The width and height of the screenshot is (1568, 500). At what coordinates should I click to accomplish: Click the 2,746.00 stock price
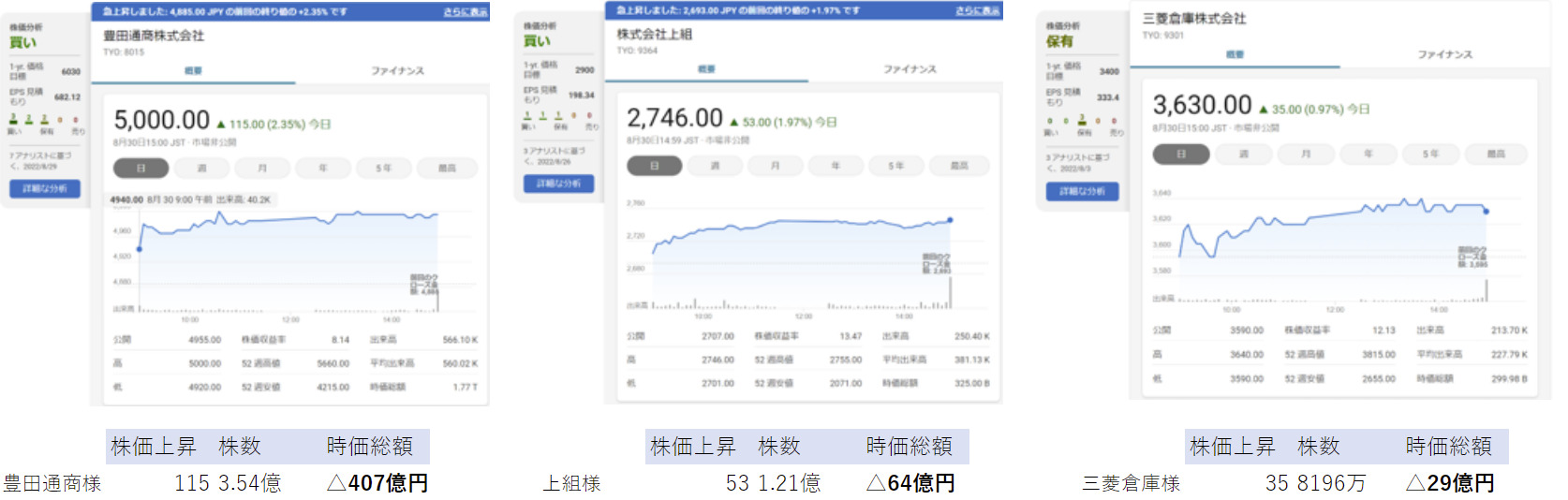click(674, 118)
